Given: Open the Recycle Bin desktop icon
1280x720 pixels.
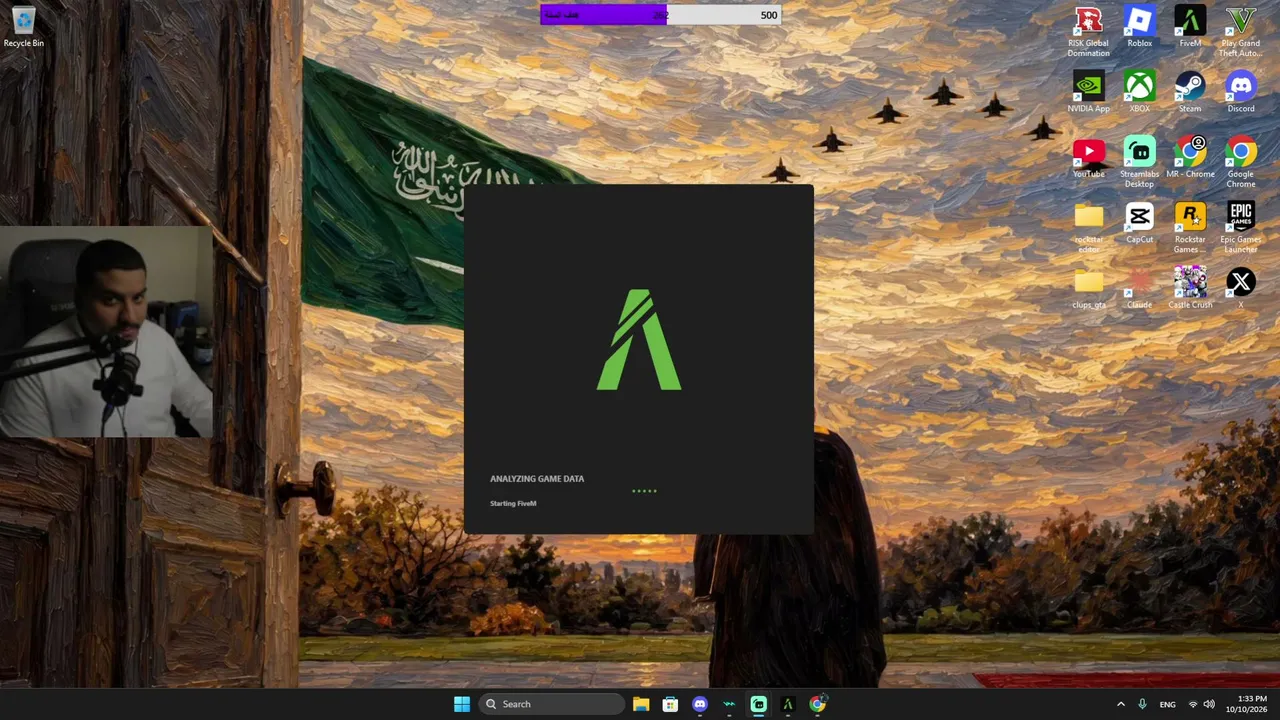Looking at the screenshot, I should [23, 27].
